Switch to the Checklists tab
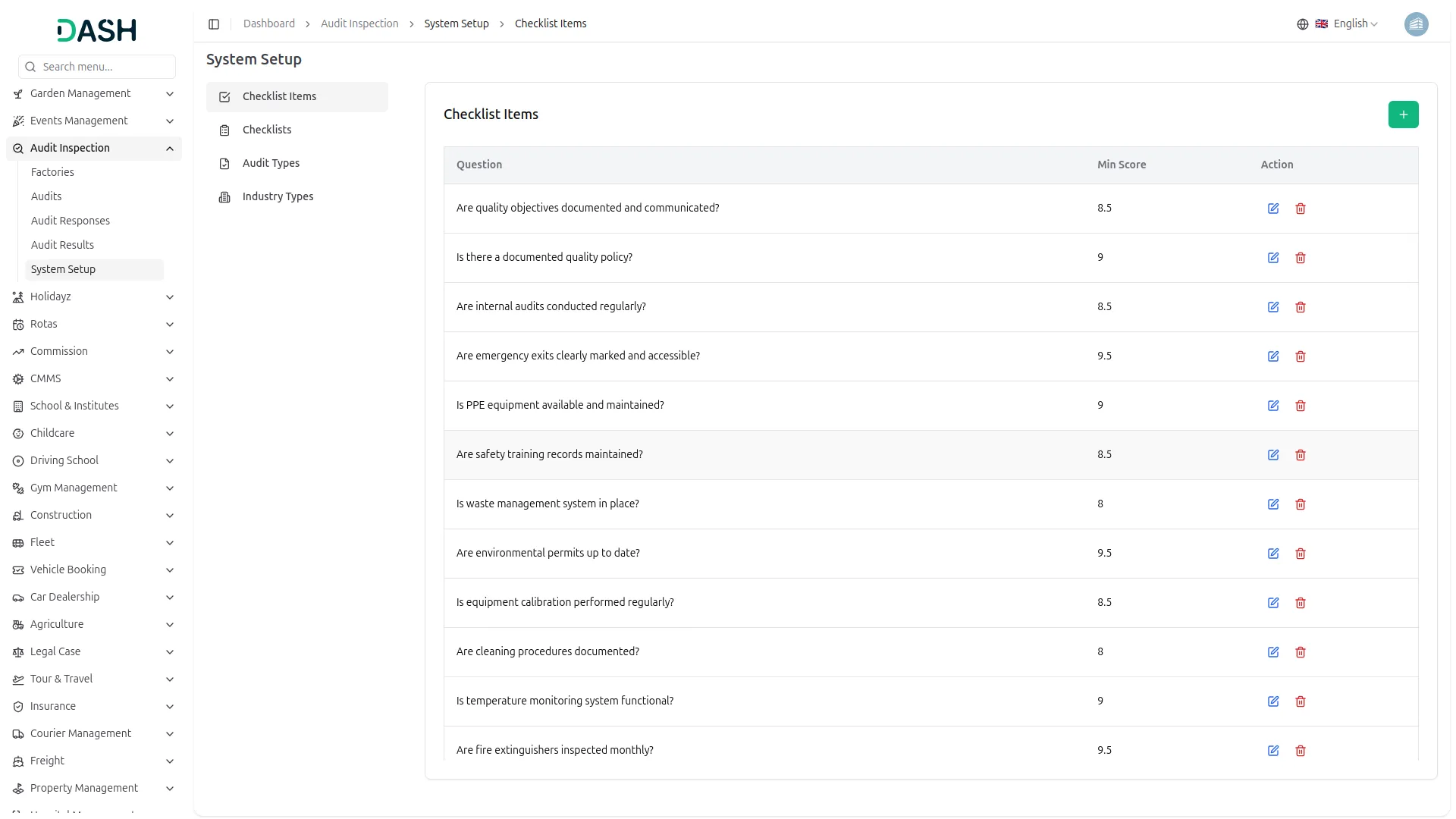The width and height of the screenshot is (1456, 819). click(x=267, y=130)
